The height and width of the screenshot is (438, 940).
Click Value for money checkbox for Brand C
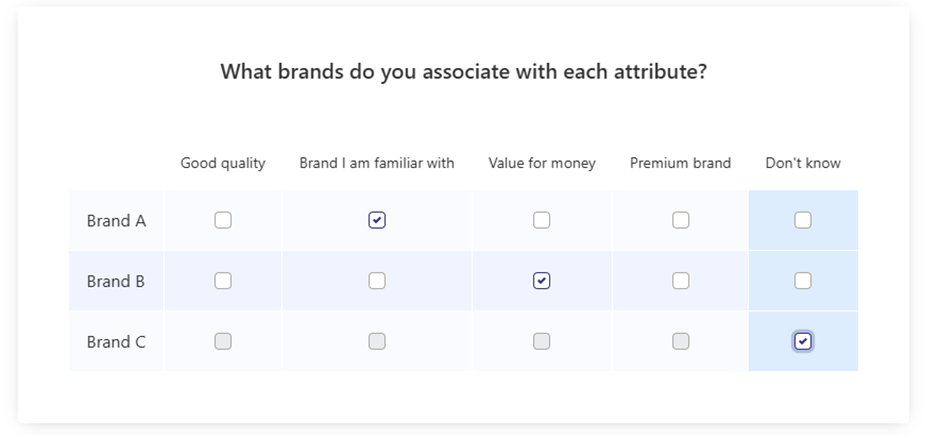coord(541,341)
